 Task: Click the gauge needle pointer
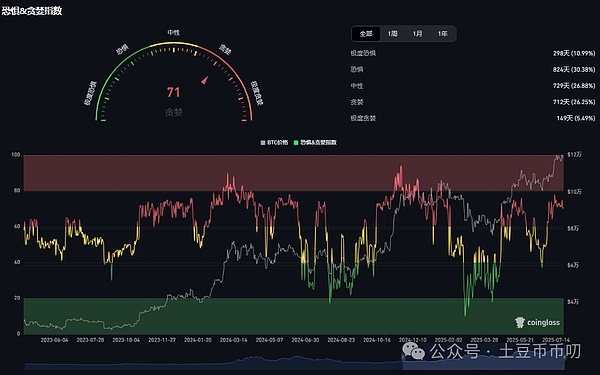pyautogui.click(x=205, y=80)
